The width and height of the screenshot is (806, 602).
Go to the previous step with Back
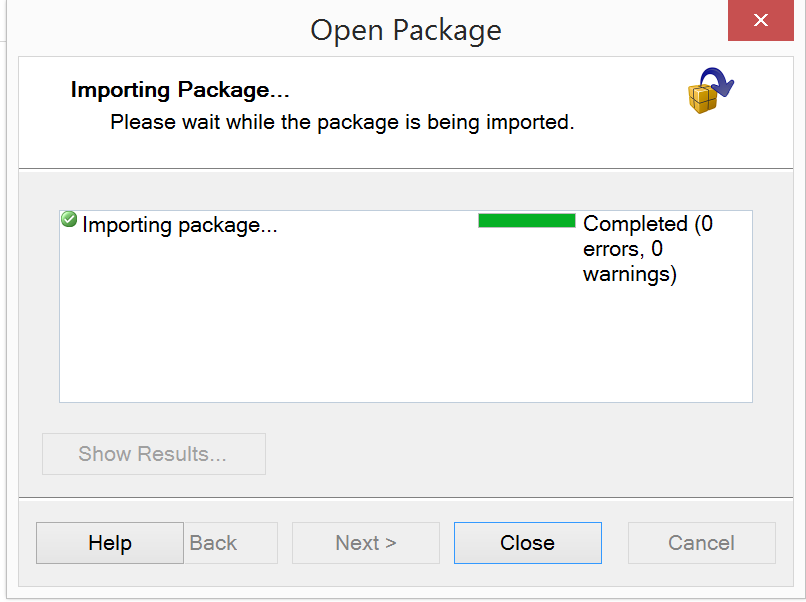point(214,543)
